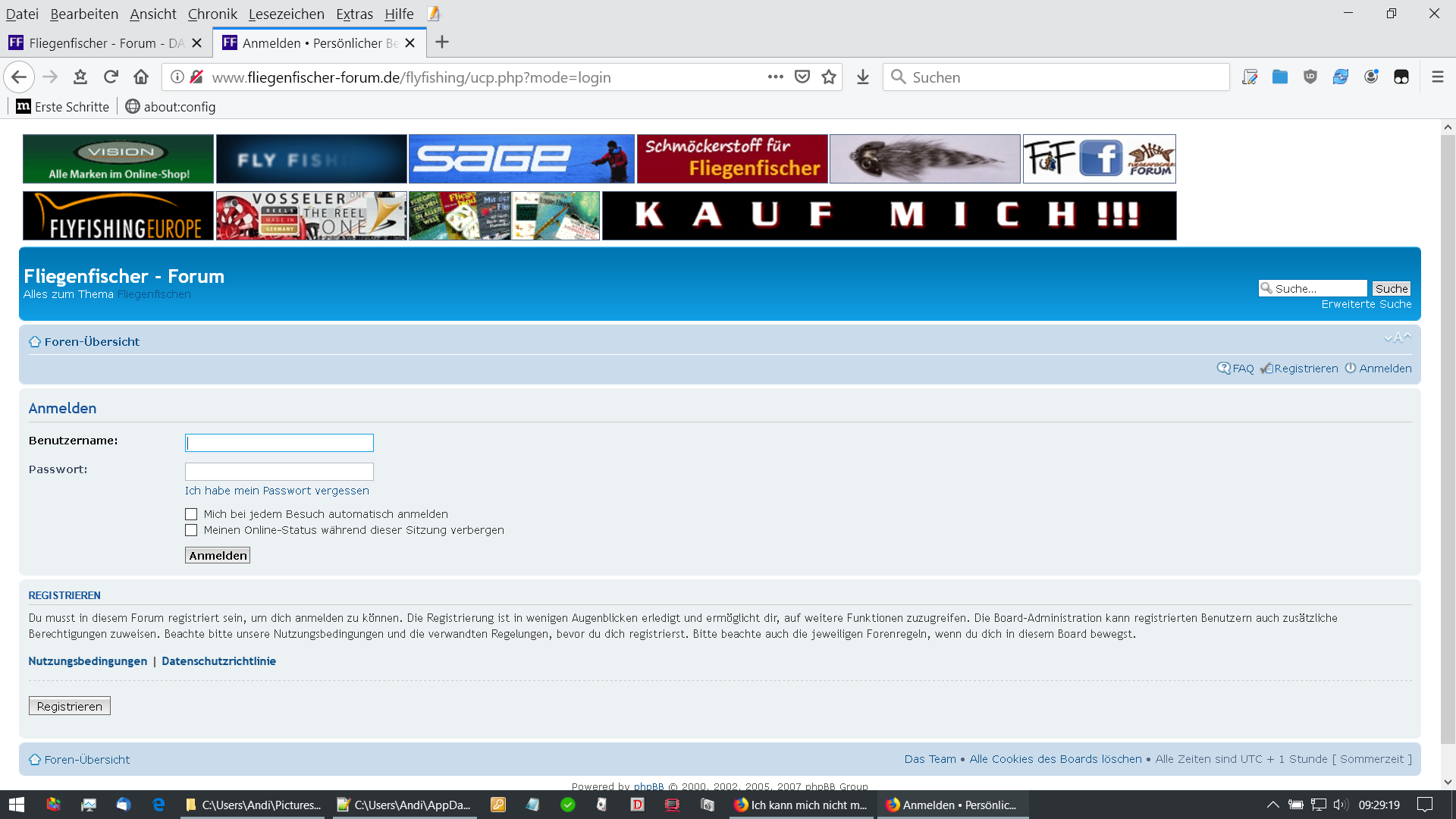Open the downloads arrow icon
This screenshot has width=1456, height=819.
tap(863, 77)
